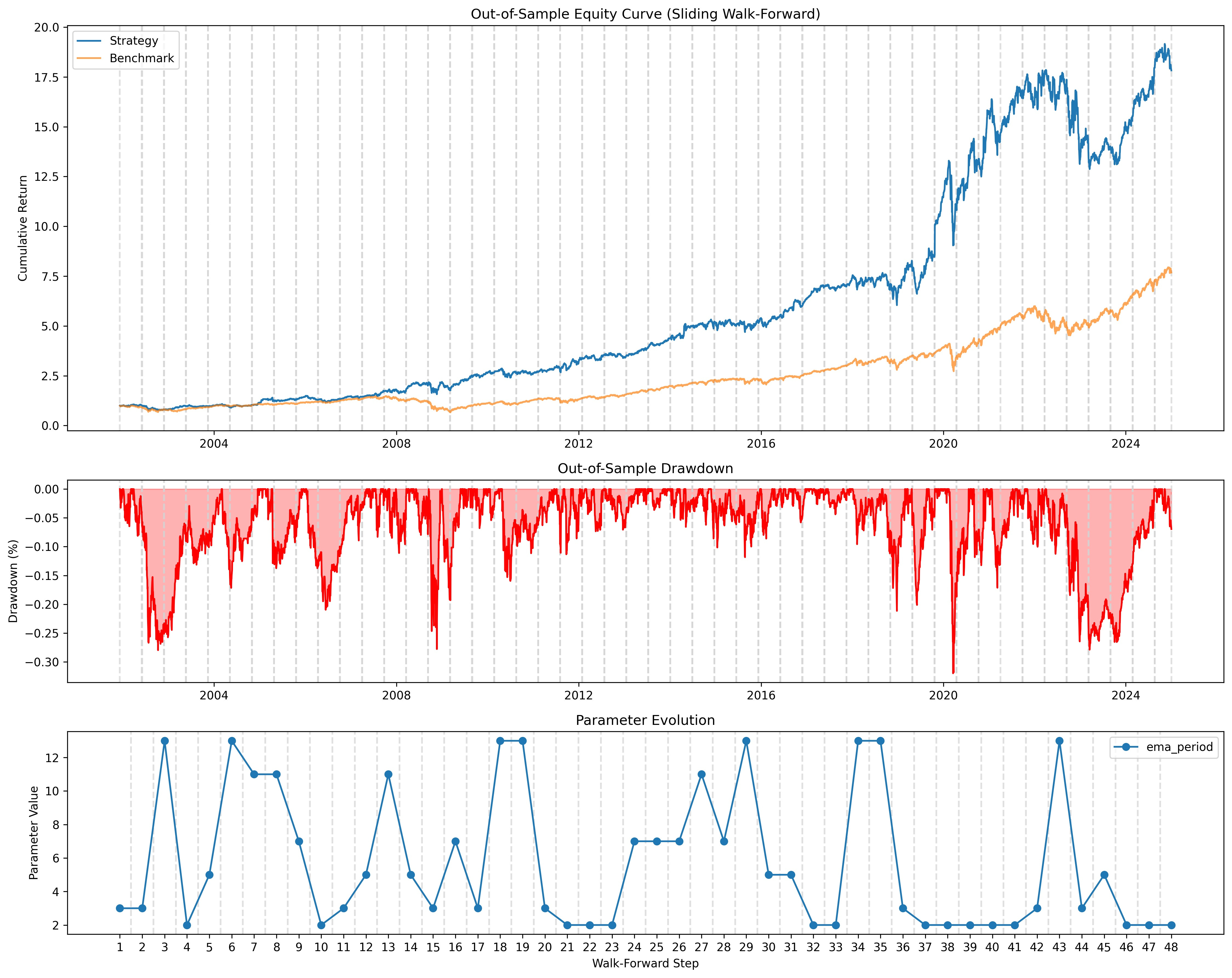Click the Parameter Evolution title
Image resolution: width=1232 pixels, height=978 pixels.
tap(645, 720)
